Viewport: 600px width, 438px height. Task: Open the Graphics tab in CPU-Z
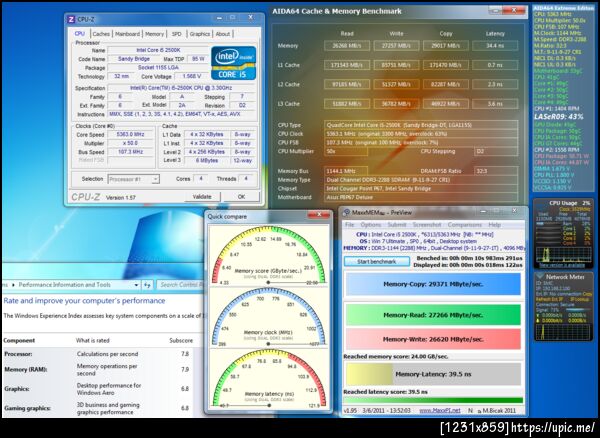[x=200, y=34]
